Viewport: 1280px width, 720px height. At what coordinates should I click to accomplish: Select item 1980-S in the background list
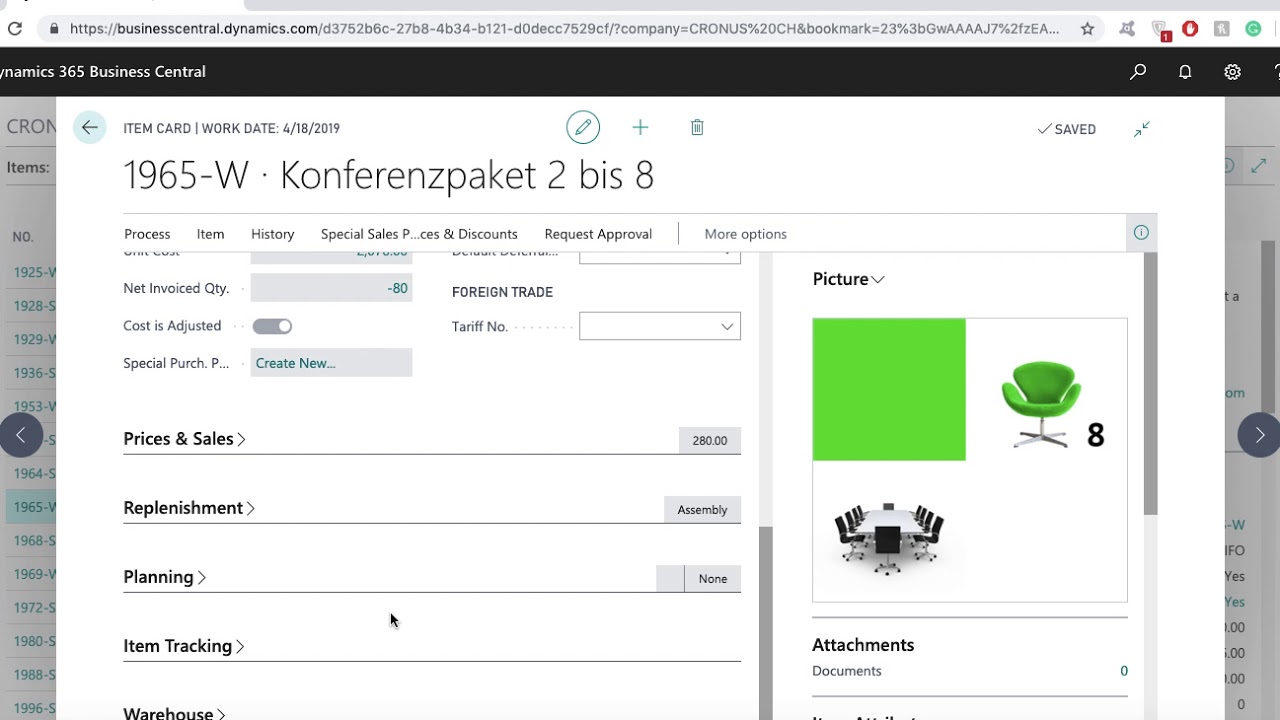pyautogui.click(x=35, y=641)
